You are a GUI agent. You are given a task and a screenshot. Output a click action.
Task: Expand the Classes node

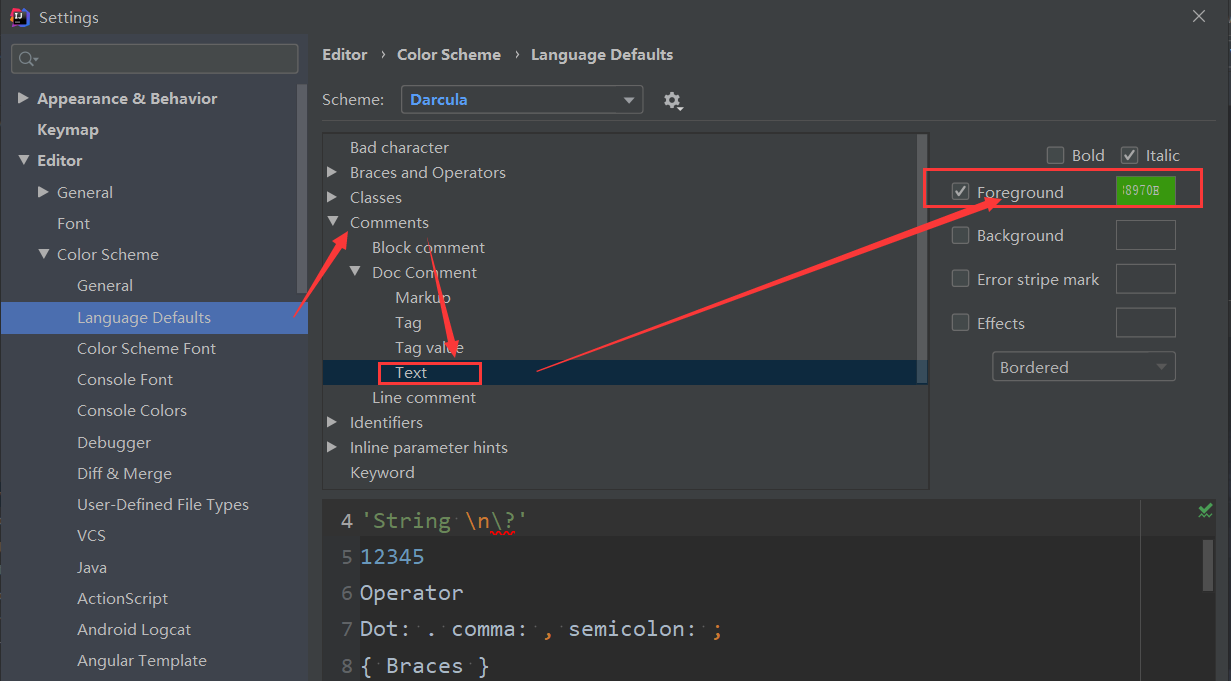[332, 197]
